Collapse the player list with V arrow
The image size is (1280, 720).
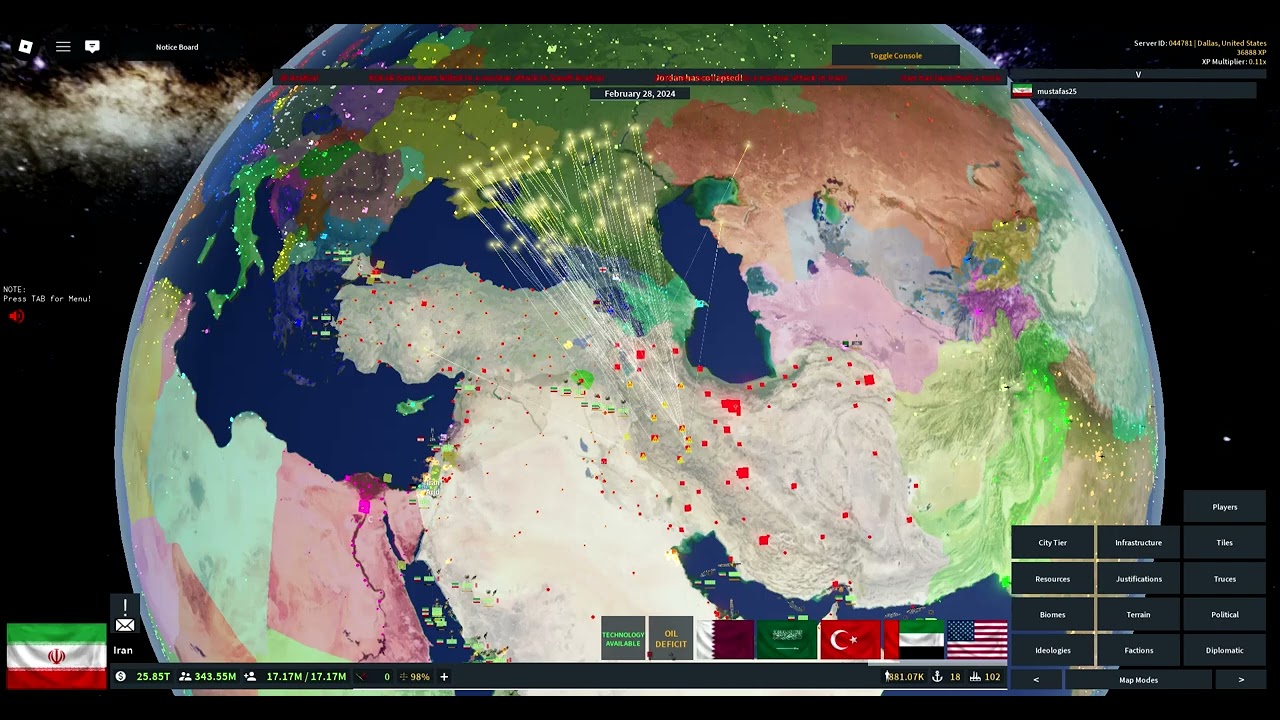coord(1138,75)
